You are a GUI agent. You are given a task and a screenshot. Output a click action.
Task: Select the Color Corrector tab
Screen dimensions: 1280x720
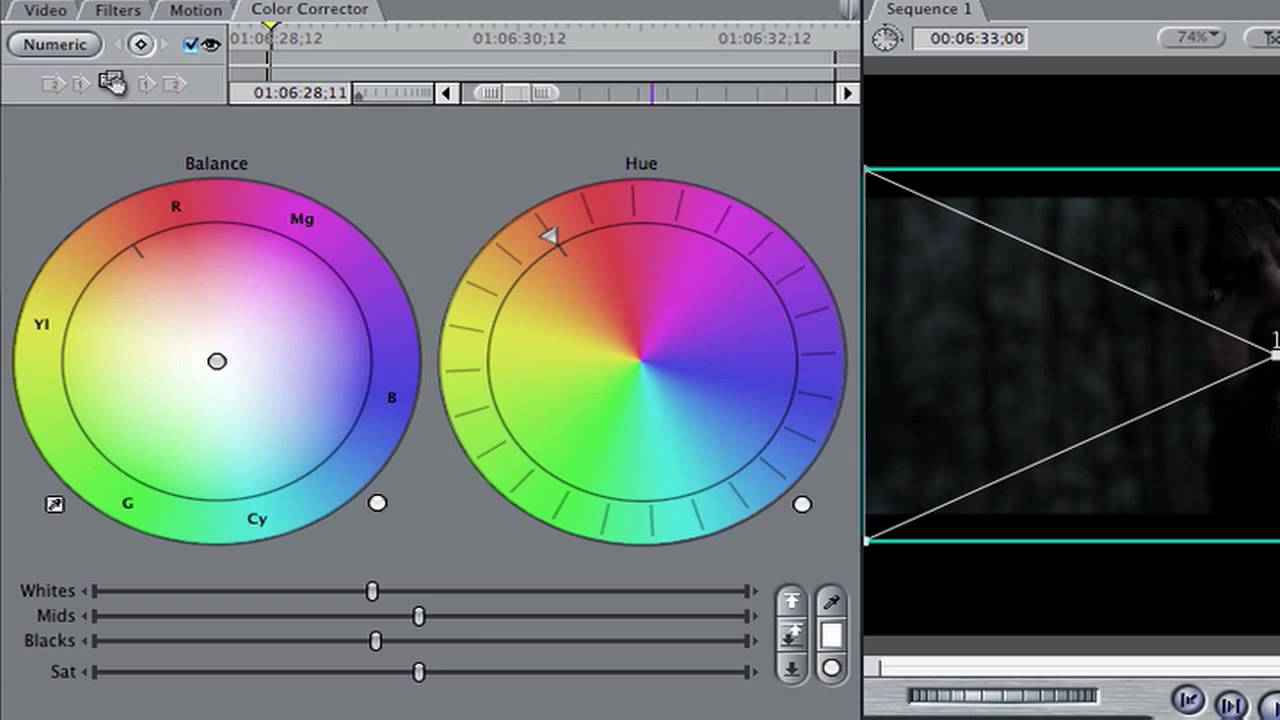(309, 9)
